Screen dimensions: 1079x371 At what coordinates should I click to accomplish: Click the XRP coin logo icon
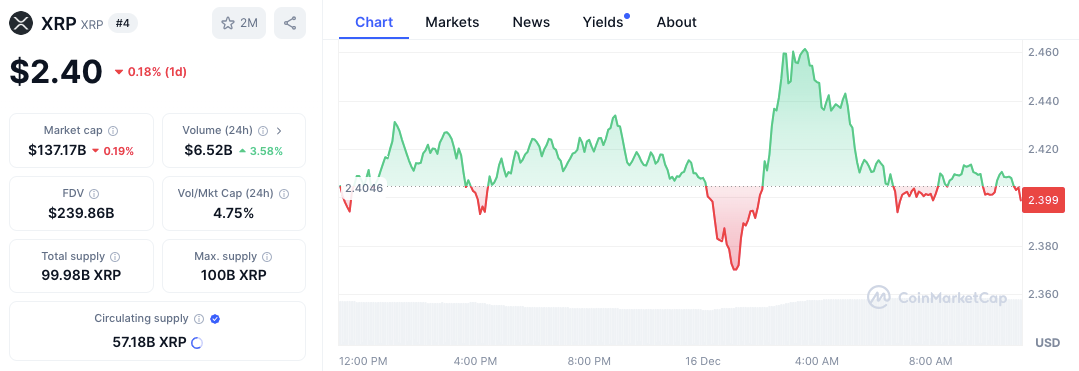(21, 23)
